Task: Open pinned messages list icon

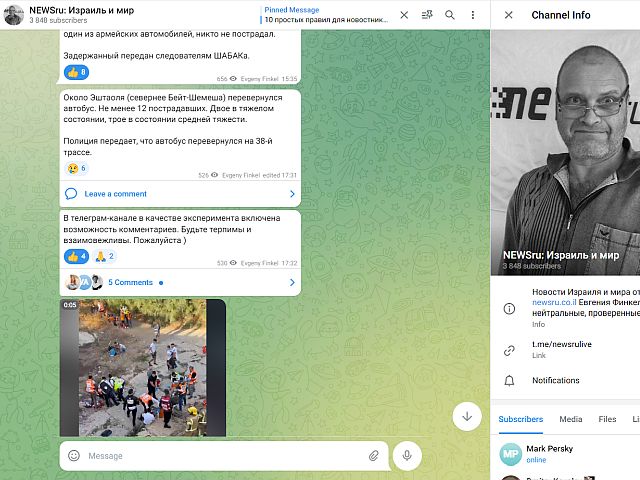Action: click(x=427, y=15)
